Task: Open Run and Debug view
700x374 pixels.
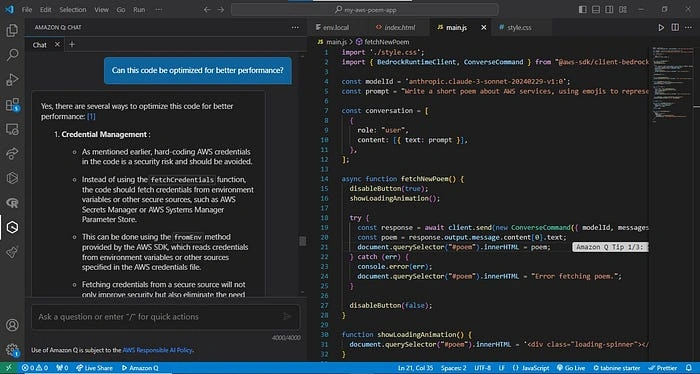Action: click(x=12, y=79)
